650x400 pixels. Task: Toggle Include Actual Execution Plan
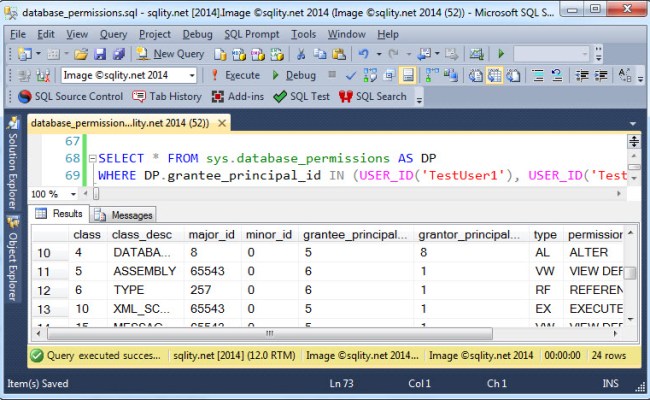click(432, 75)
